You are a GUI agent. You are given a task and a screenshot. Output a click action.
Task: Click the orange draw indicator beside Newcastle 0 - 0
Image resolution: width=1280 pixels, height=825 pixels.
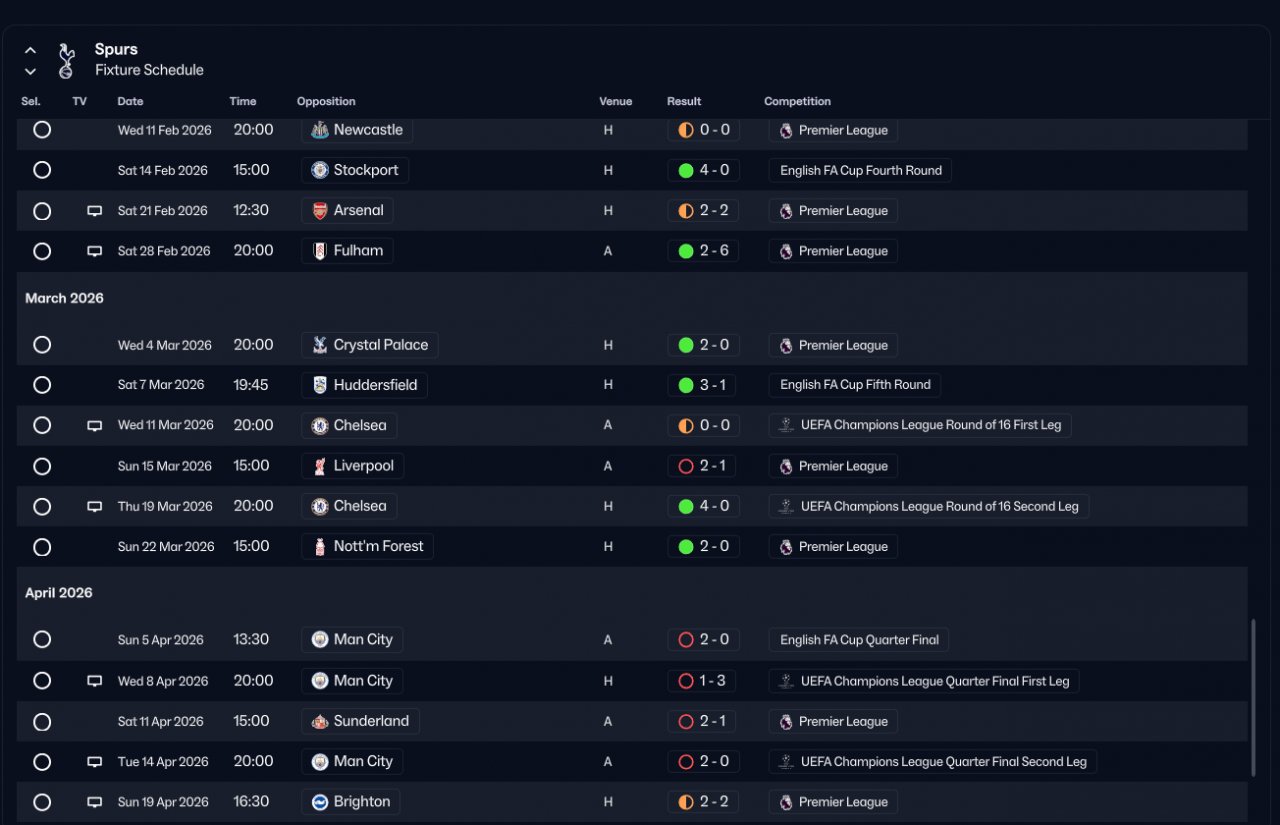(x=686, y=130)
